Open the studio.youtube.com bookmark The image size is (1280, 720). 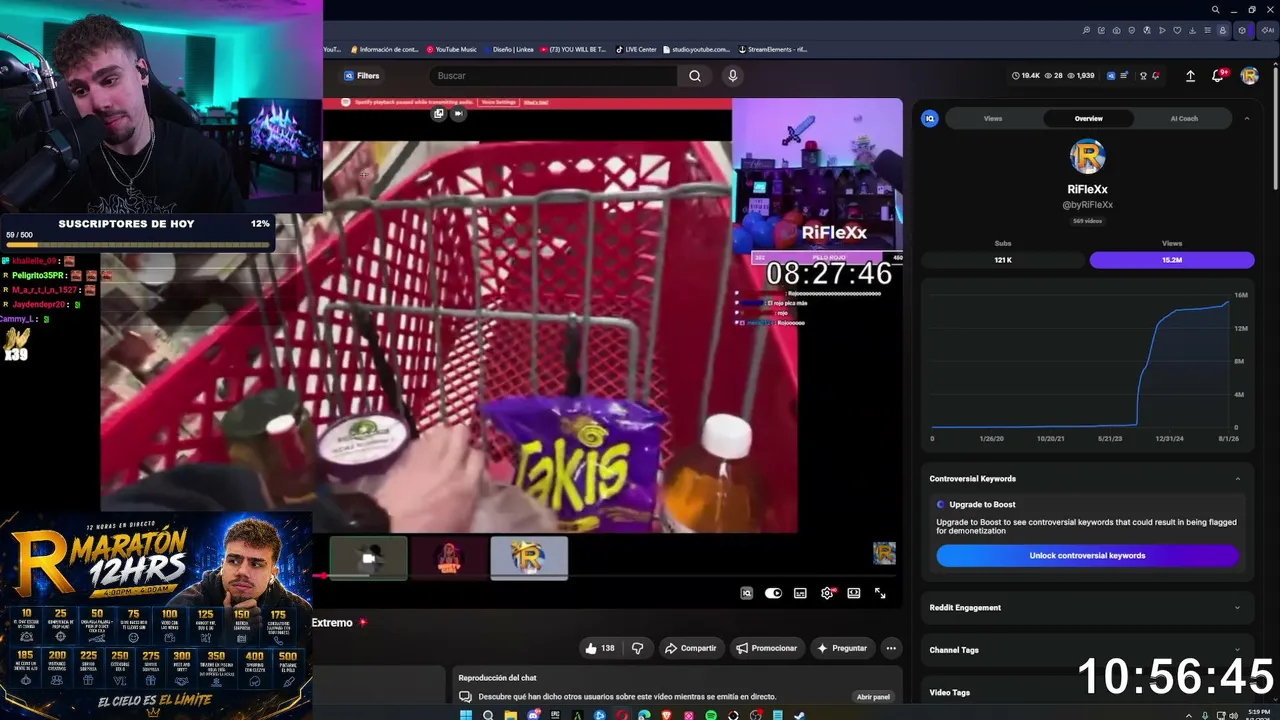pyautogui.click(x=695, y=49)
